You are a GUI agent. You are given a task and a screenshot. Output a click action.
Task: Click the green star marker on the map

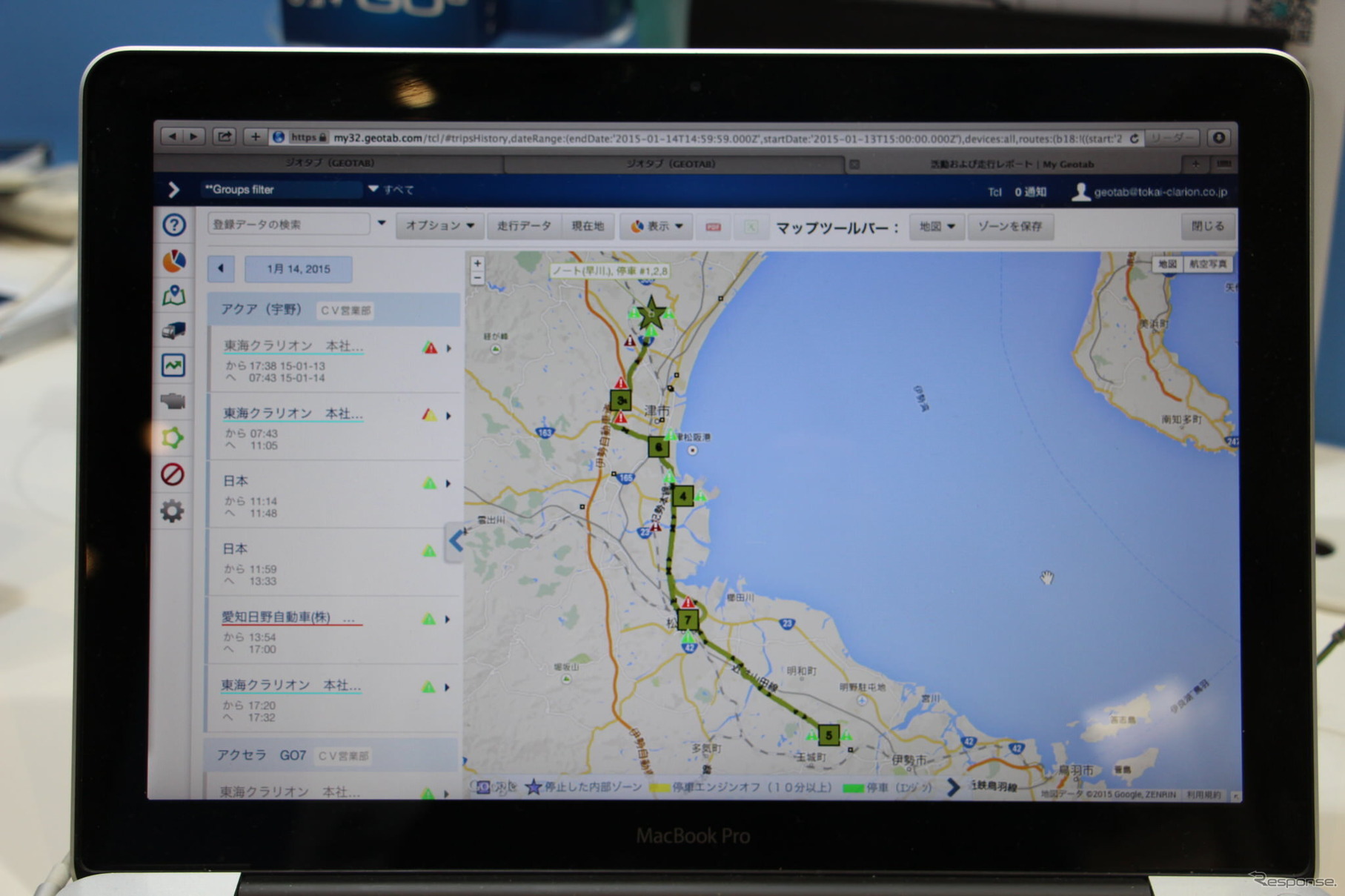[651, 313]
